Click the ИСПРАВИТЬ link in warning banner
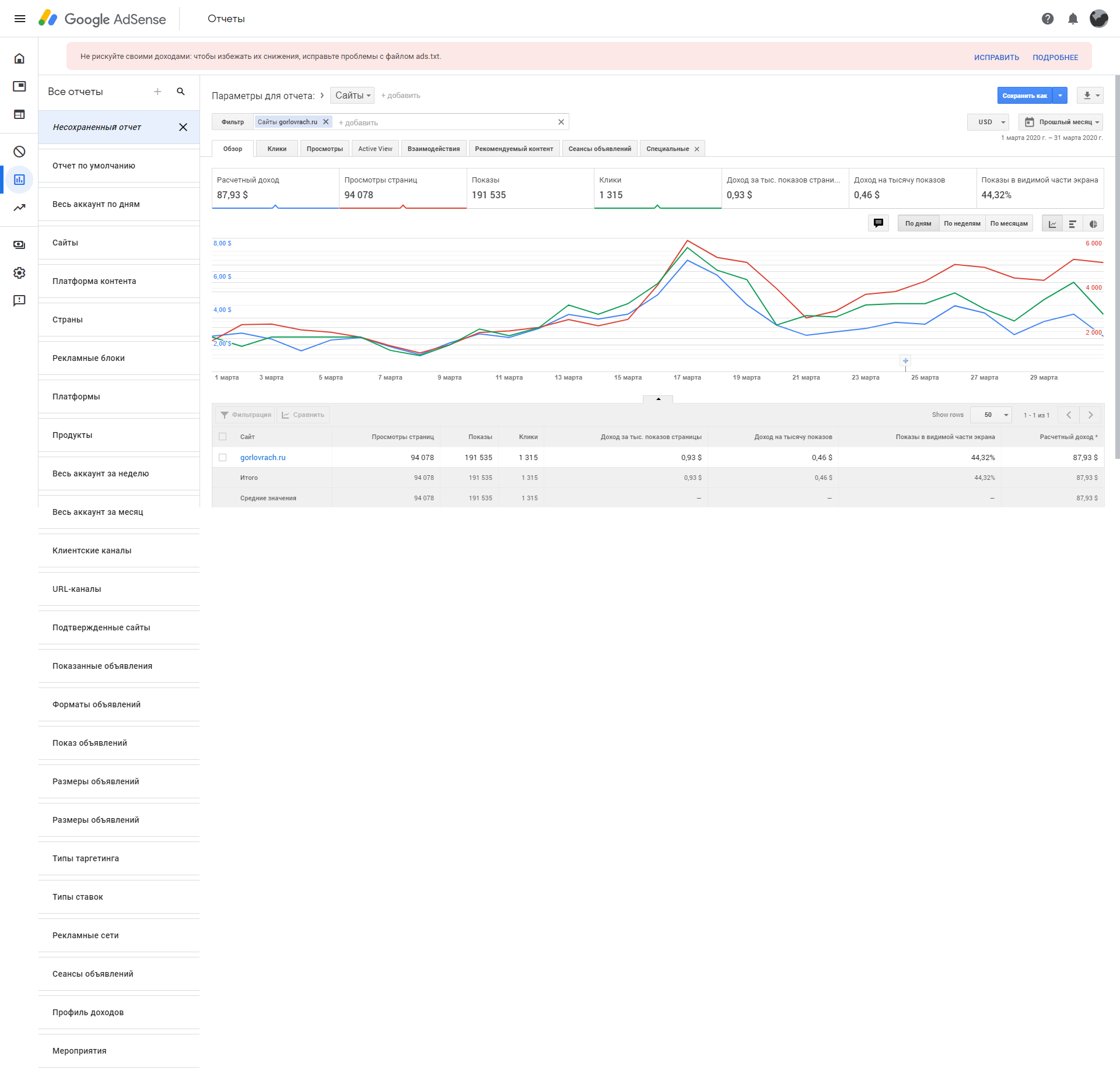 click(x=996, y=57)
